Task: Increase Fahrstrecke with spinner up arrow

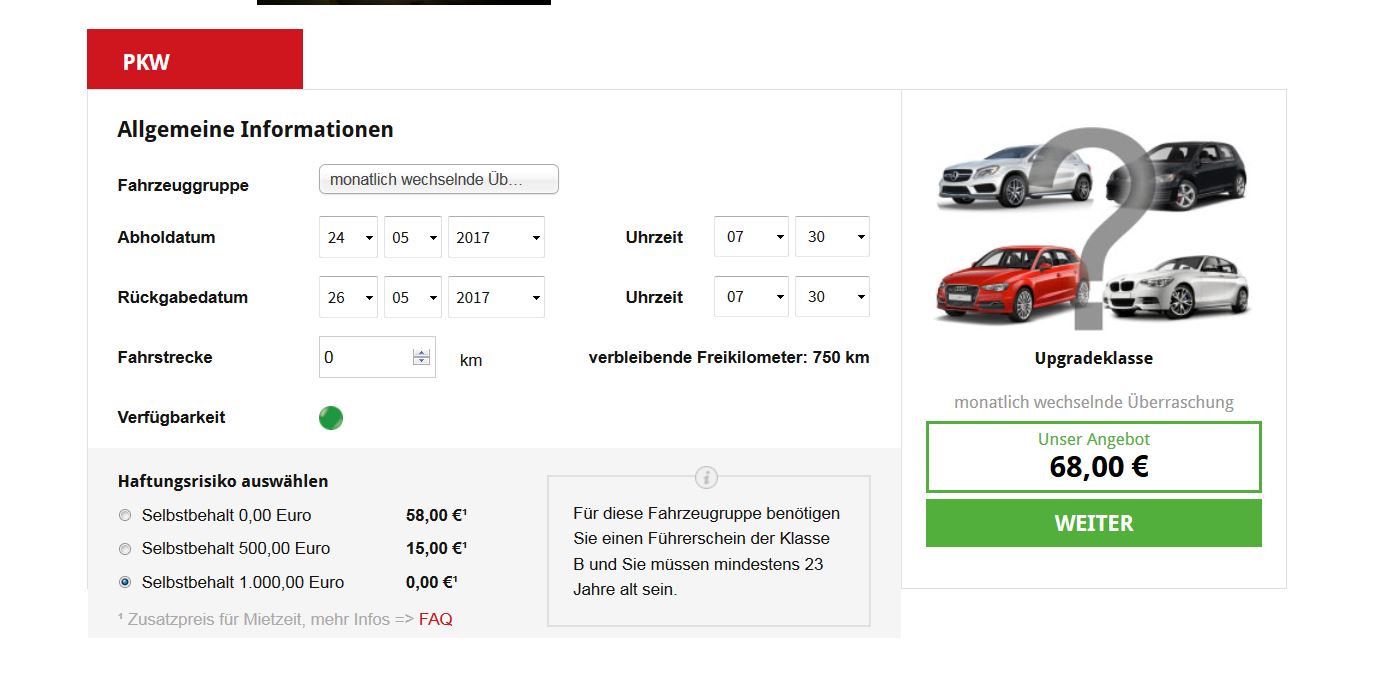Action: pyautogui.click(x=421, y=352)
